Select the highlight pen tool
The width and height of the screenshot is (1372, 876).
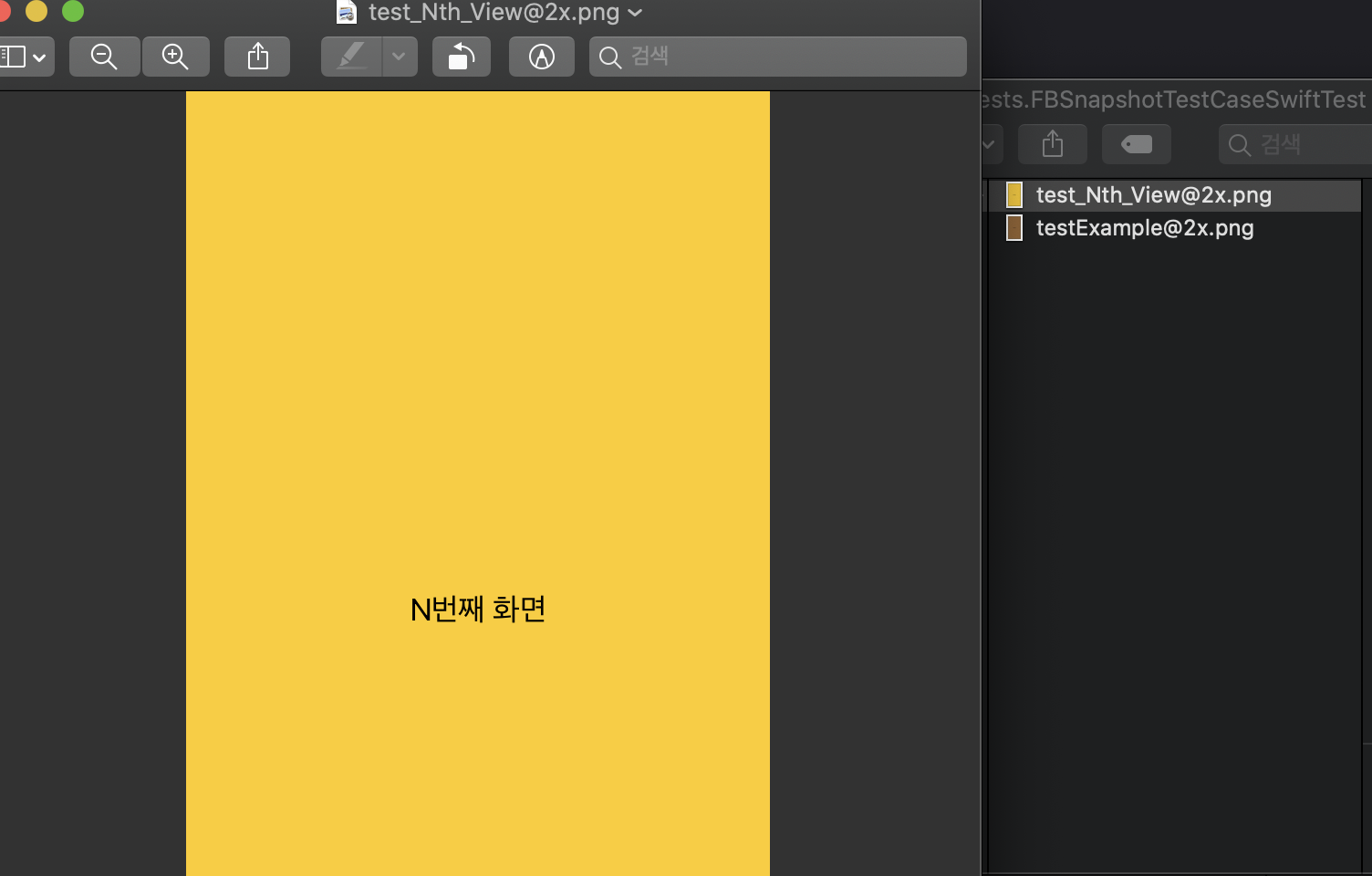[351, 57]
